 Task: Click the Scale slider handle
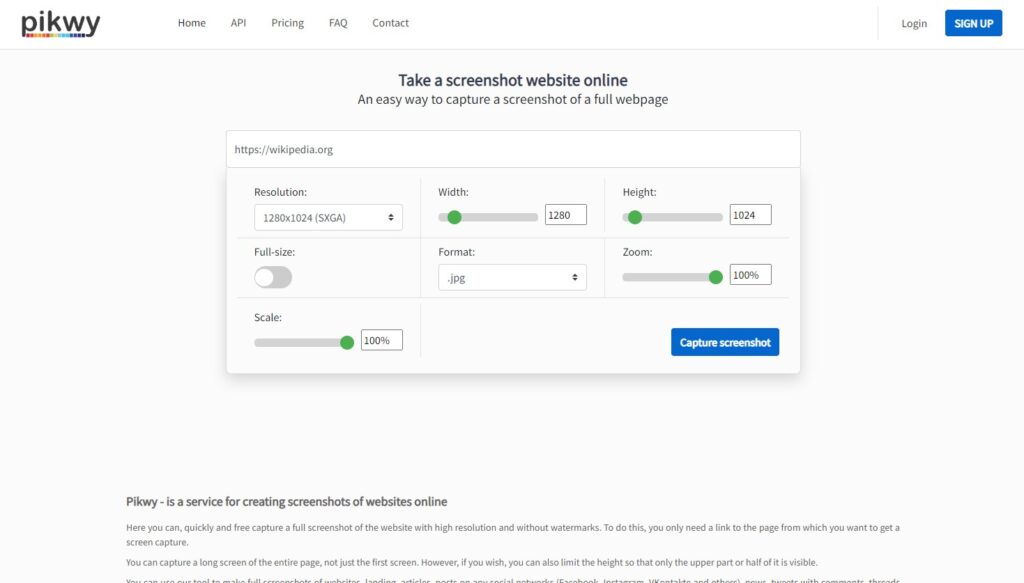347,342
